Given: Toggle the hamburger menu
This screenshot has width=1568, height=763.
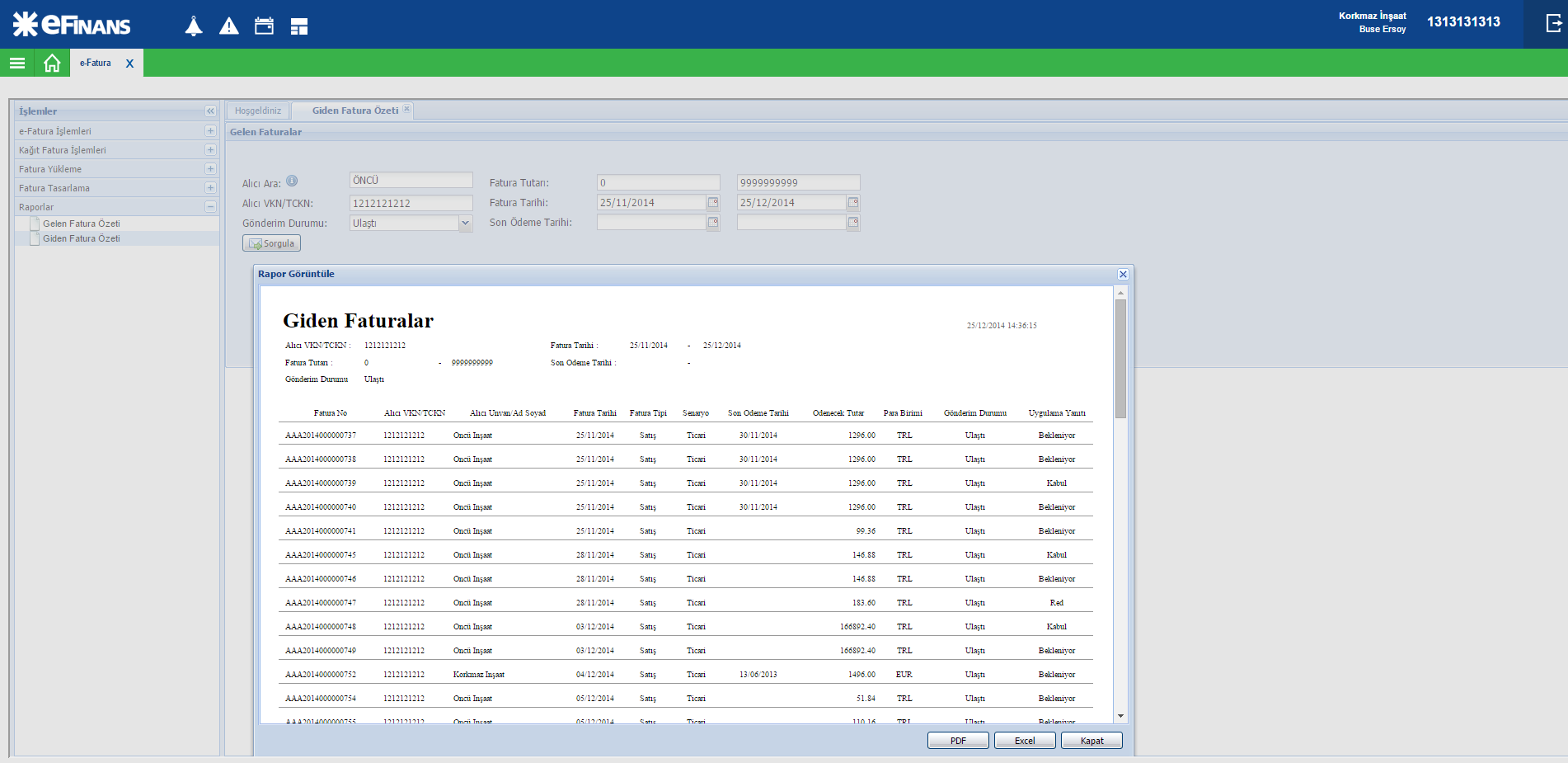Looking at the screenshot, I should [x=17, y=63].
